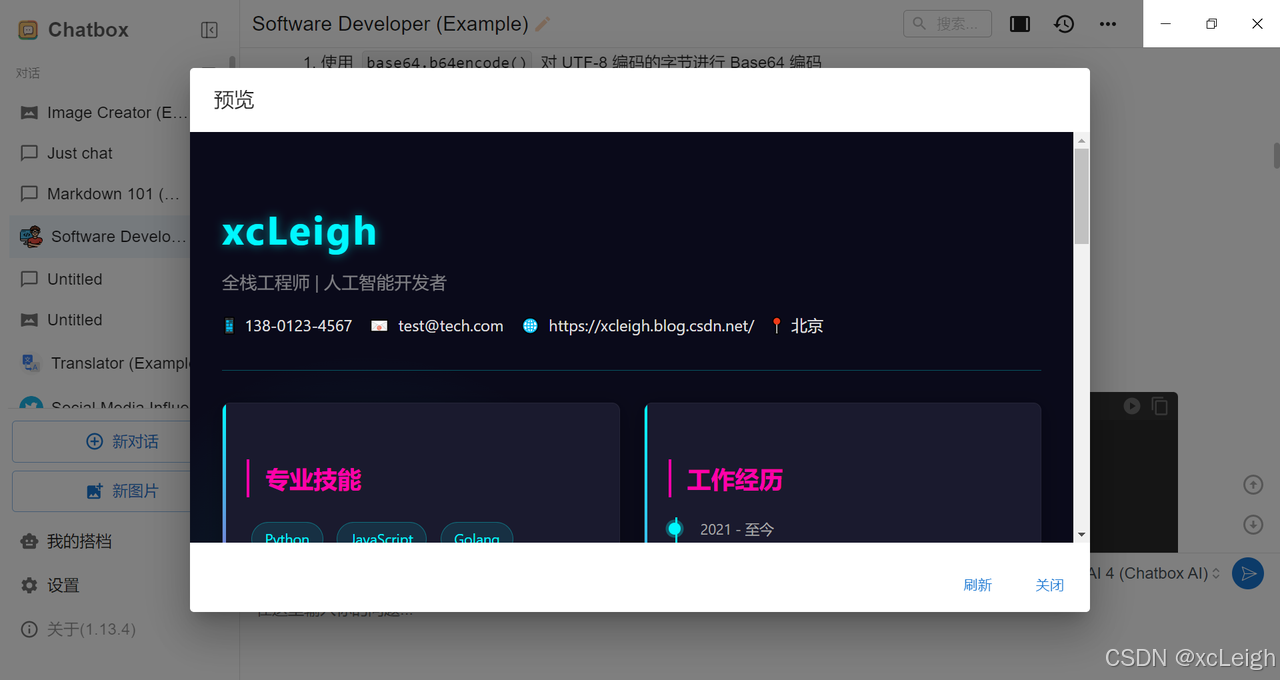Screen dimensions: 1280x680
Task: Open the history cleanup clock icon
Action: tap(1064, 24)
